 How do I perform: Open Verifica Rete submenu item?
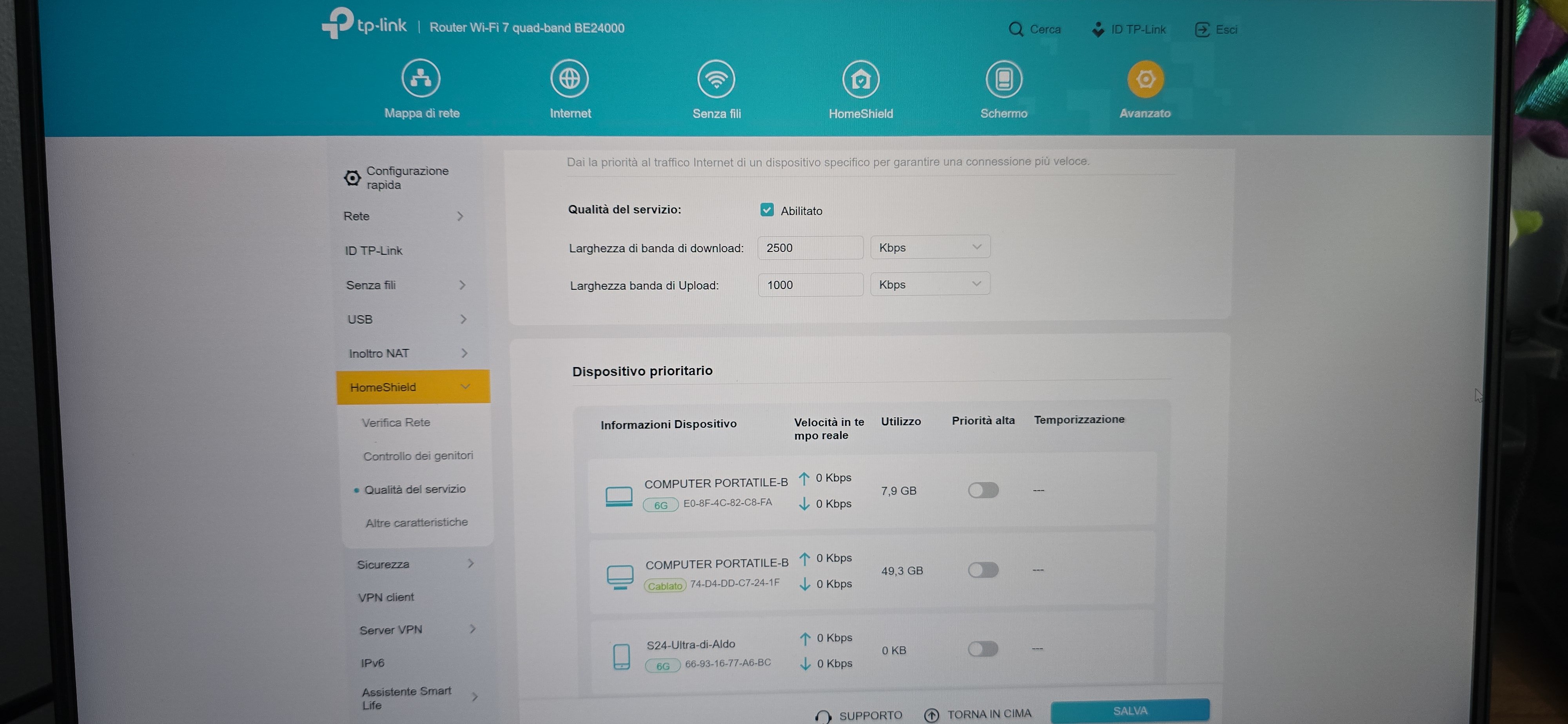click(396, 422)
